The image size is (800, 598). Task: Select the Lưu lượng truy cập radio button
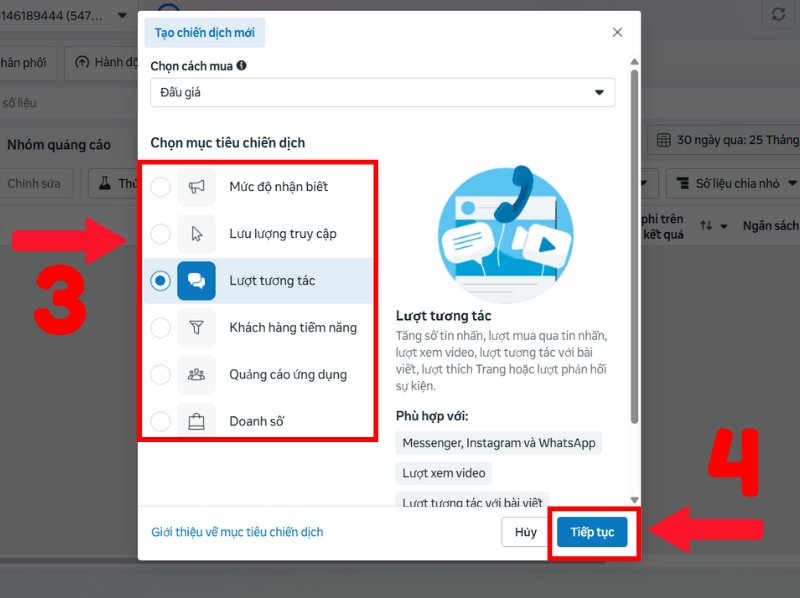(160, 234)
